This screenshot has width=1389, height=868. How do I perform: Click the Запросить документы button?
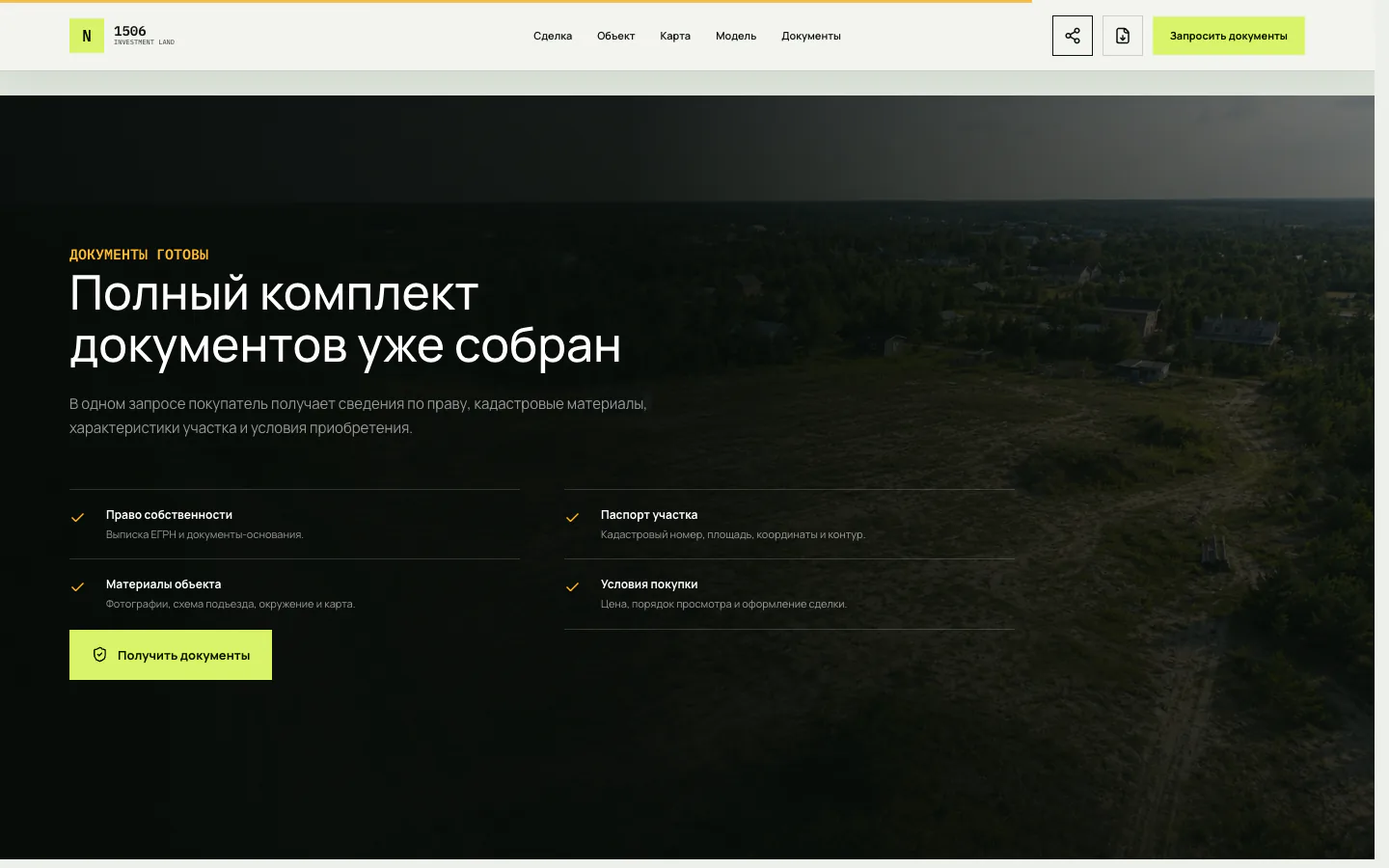[x=1229, y=36]
